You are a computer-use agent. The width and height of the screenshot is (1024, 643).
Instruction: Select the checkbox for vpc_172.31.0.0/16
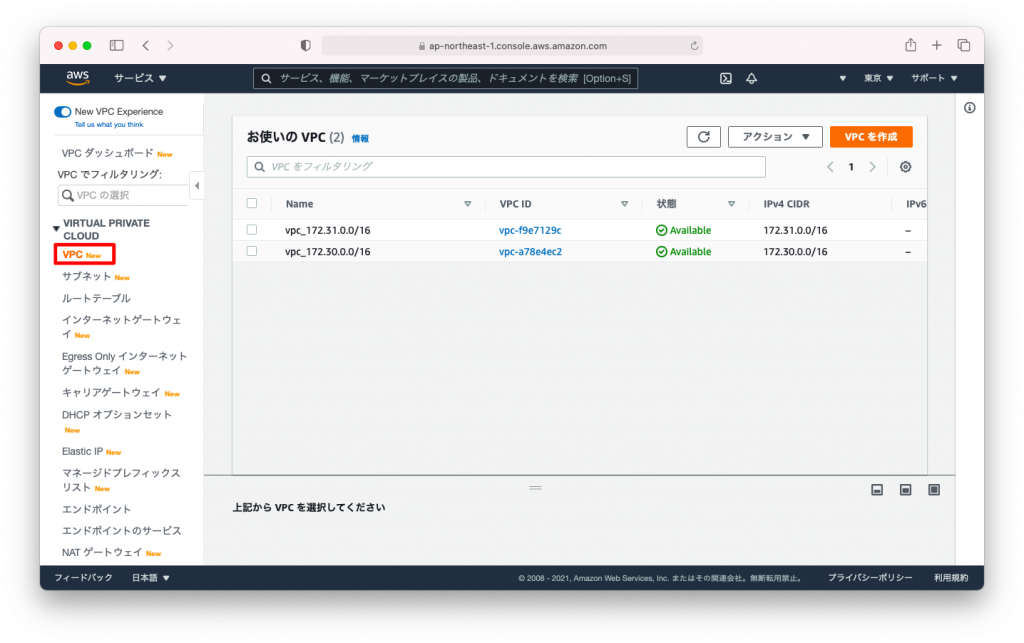pyautogui.click(x=253, y=229)
